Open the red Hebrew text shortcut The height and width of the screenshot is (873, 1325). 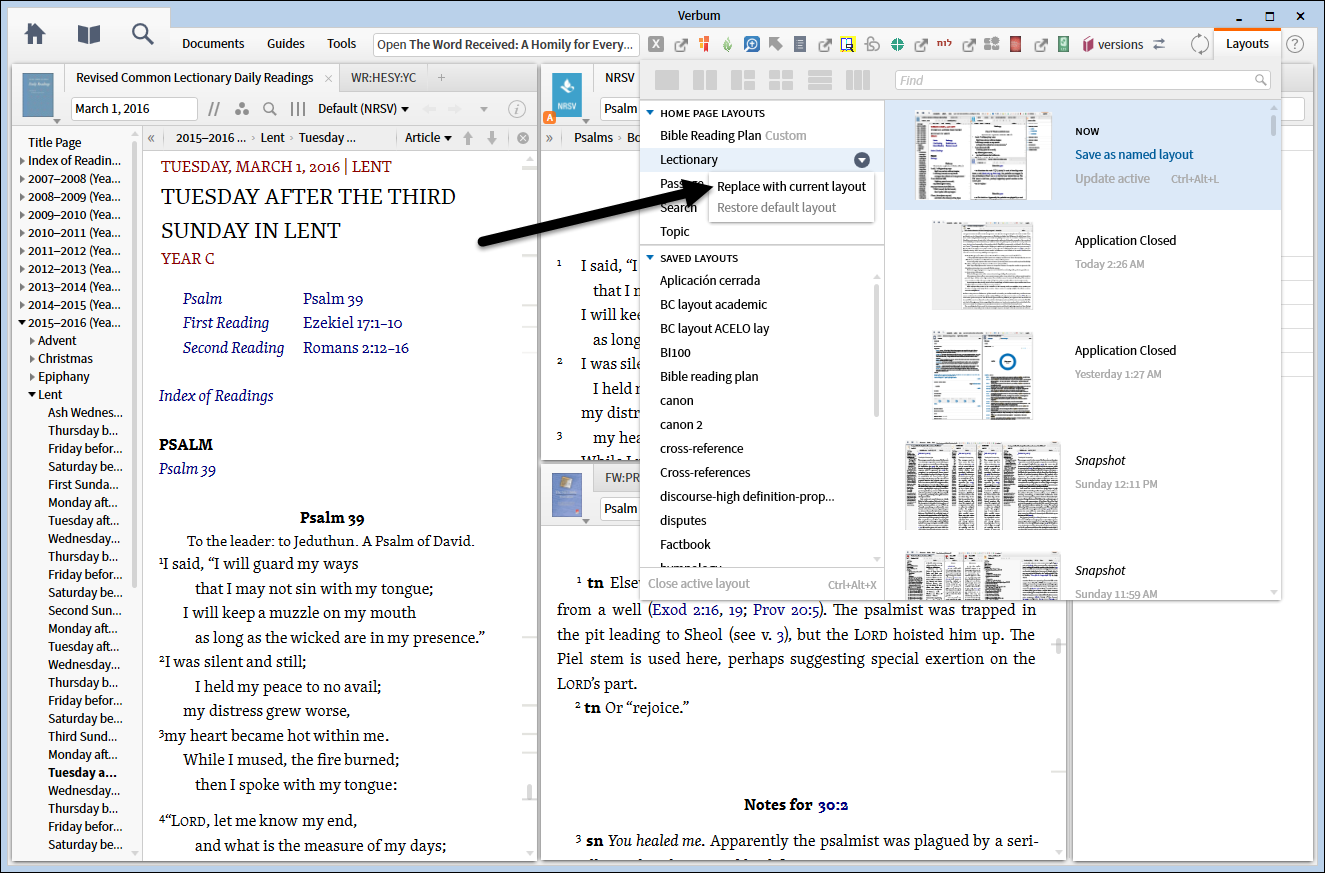[x=945, y=44]
